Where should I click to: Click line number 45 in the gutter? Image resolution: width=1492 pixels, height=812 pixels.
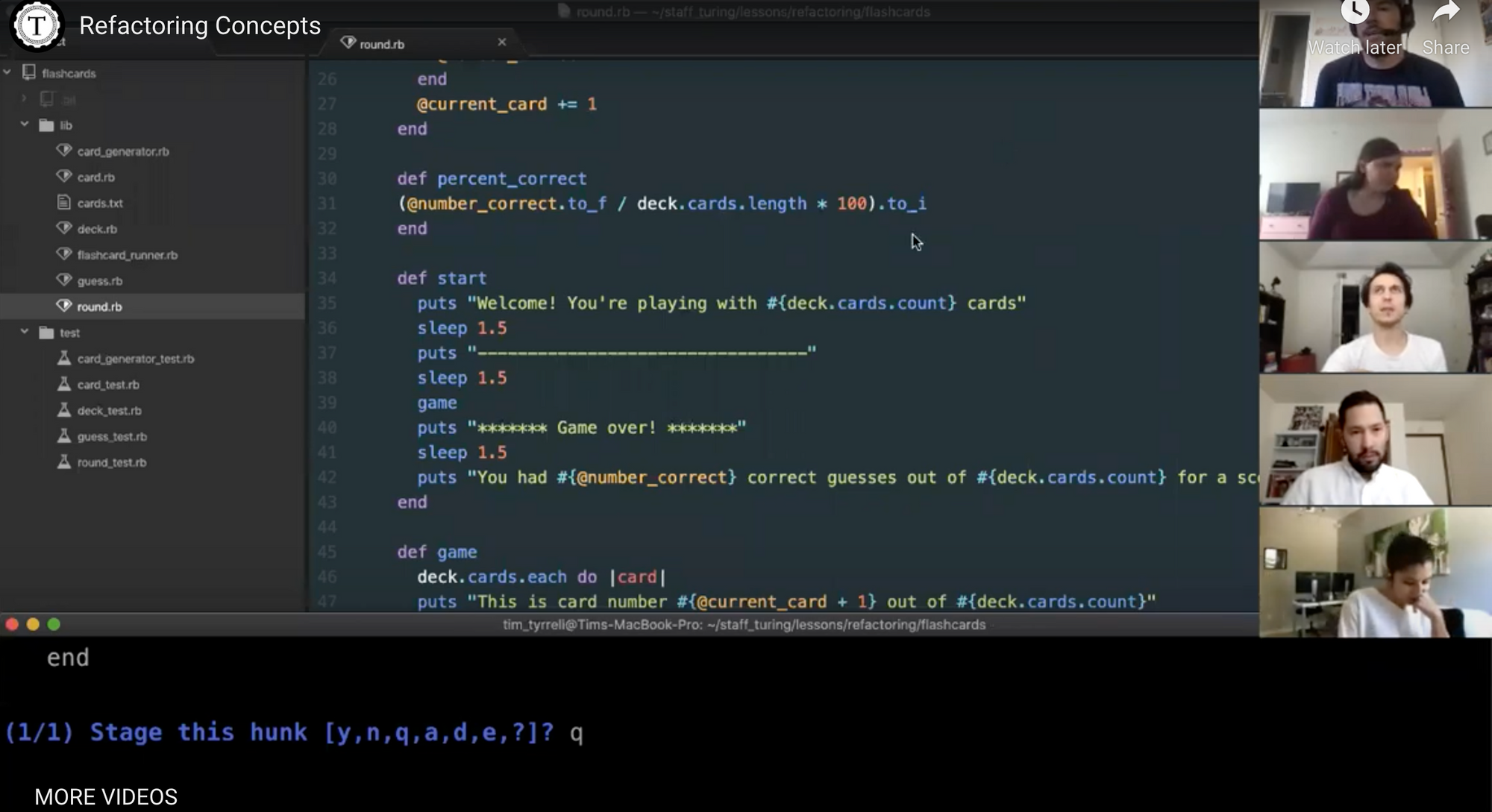[327, 553]
